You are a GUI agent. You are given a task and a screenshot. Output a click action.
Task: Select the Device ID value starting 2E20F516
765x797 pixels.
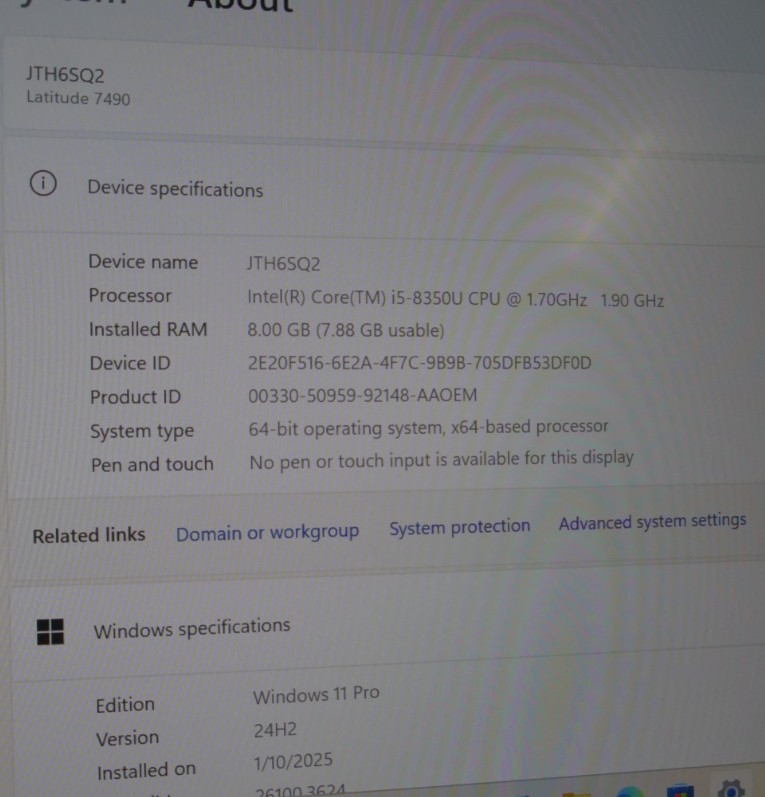click(419, 363)
